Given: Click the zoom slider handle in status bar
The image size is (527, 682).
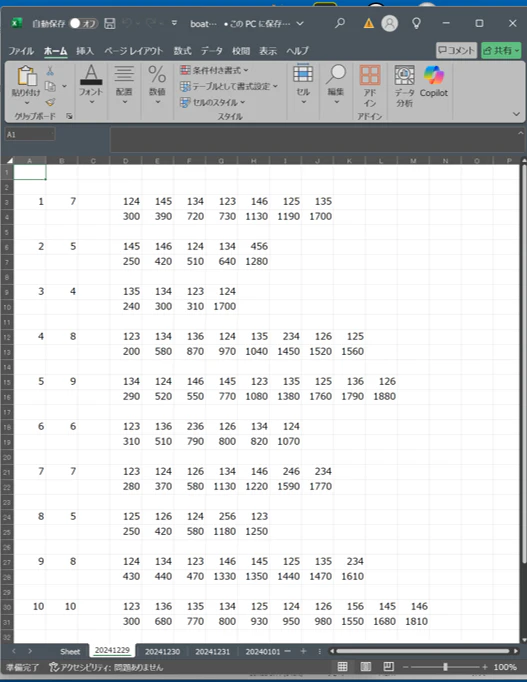Looking at the screenshot, I should (445, 666).
